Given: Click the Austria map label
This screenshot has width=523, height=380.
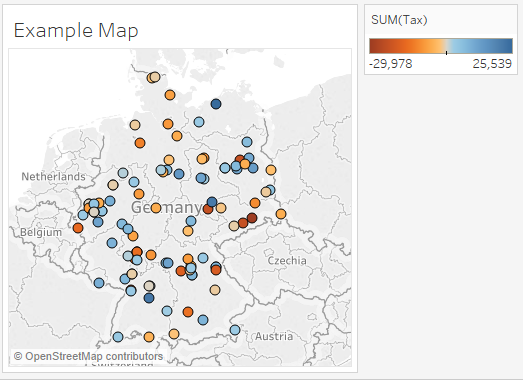Looking at the screenshot, I should click(274, 336).
